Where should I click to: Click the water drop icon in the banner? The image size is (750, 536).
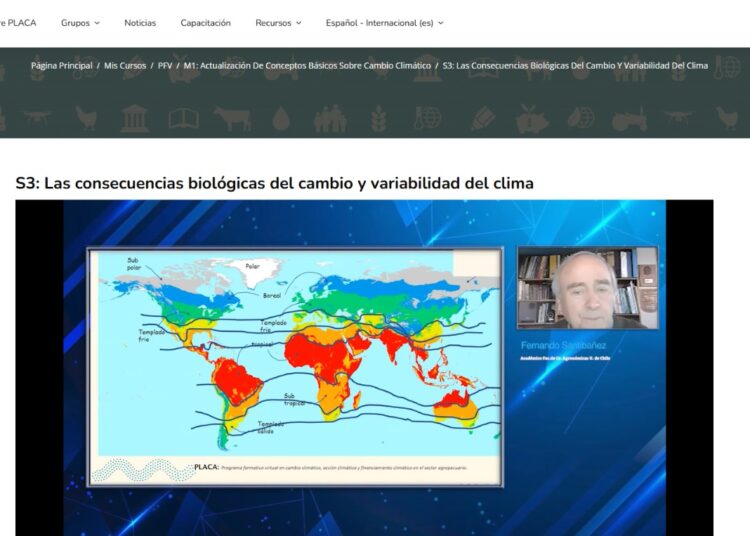click(x=283, y=119)
